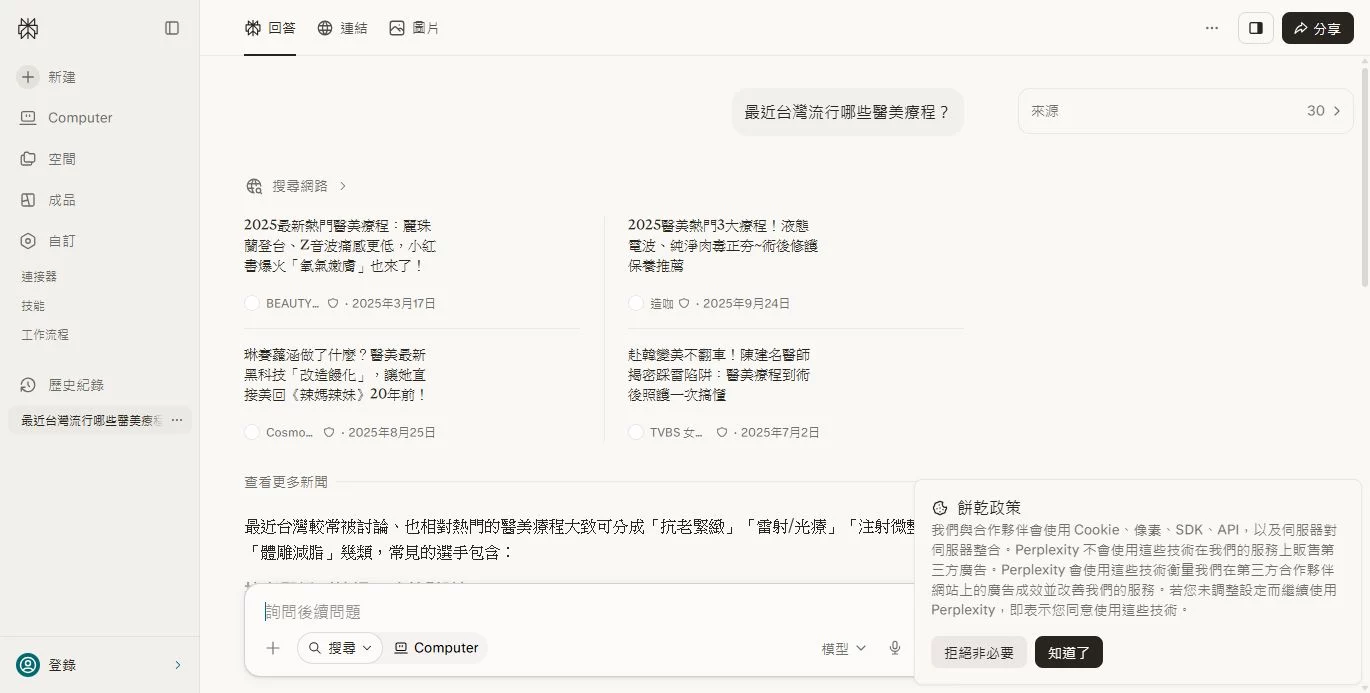Click the date text 2025年8月25日

point(392,433)
